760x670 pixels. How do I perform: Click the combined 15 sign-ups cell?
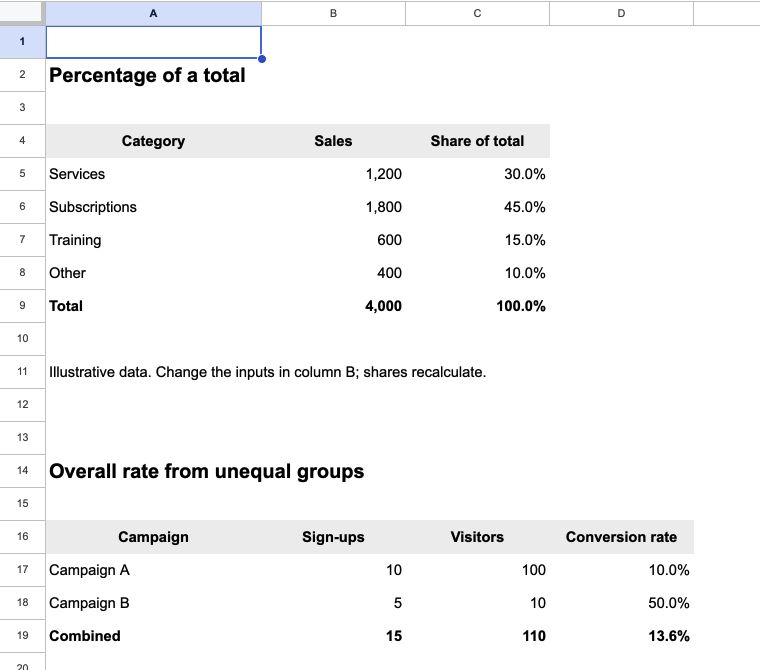333,636
